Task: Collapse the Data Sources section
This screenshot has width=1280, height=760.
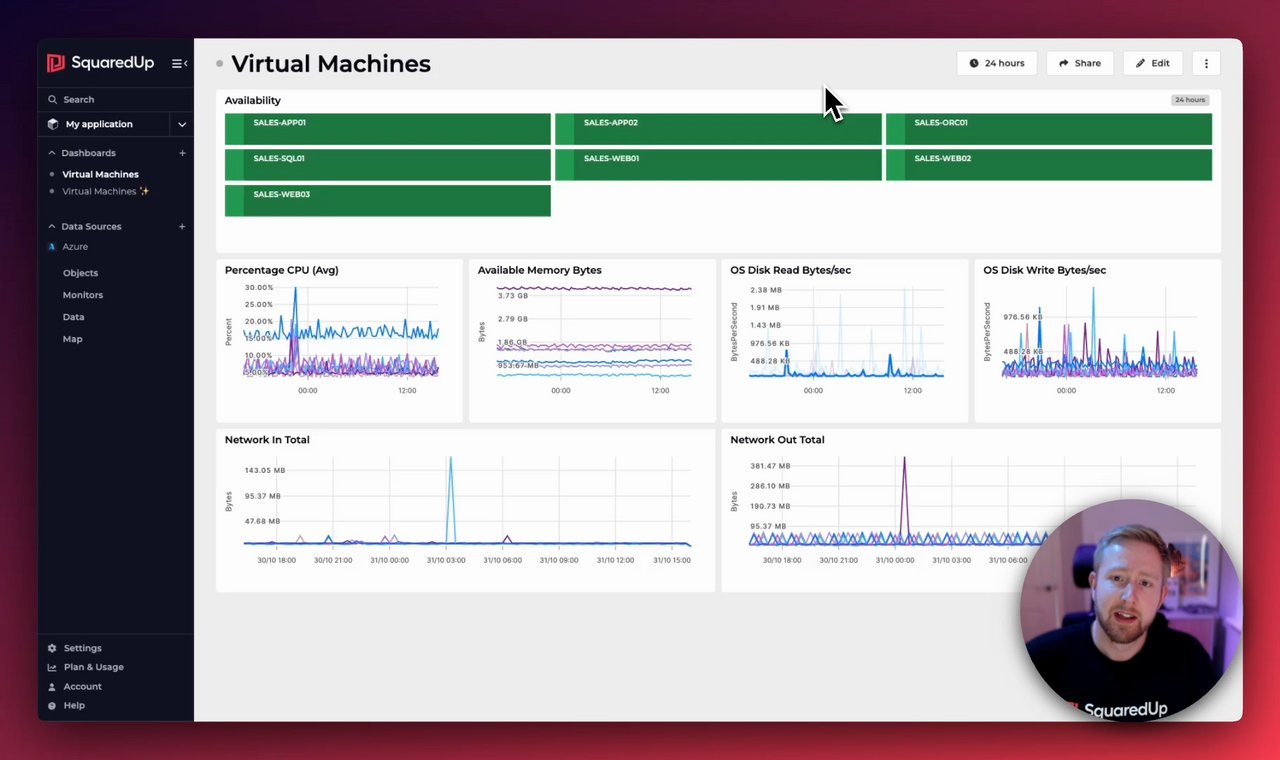Action: [52, 227]
